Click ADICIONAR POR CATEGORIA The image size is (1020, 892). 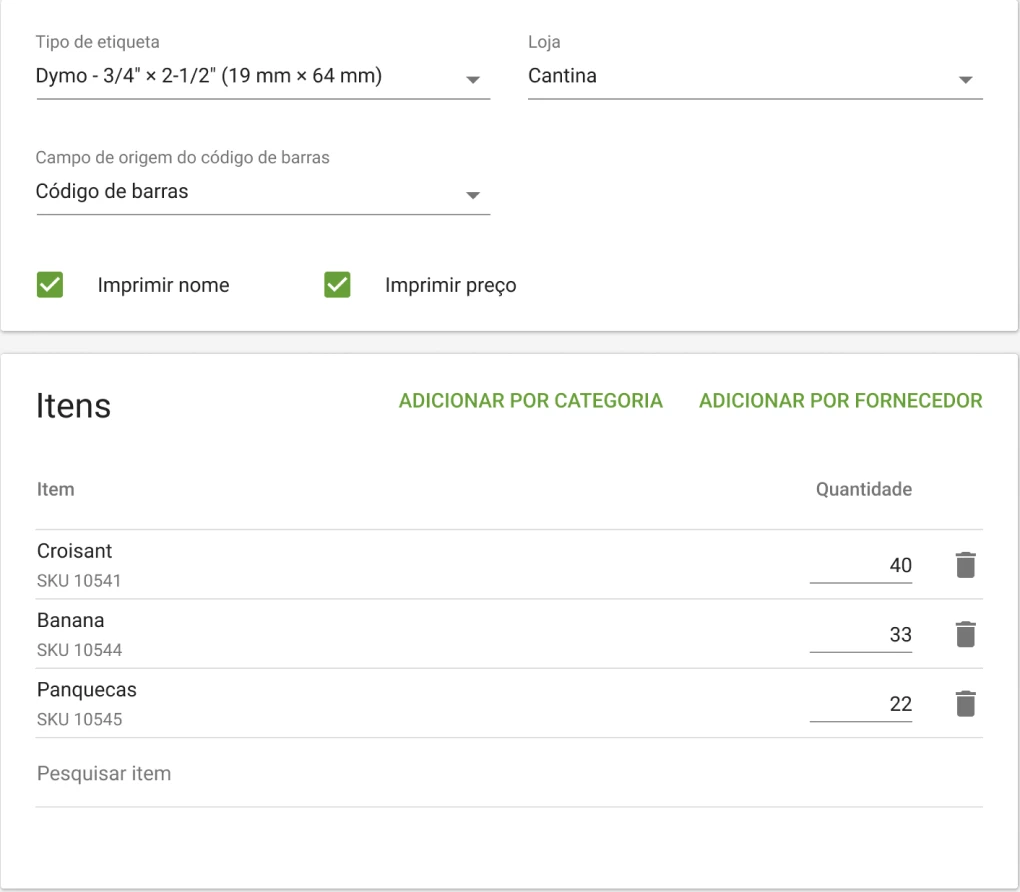pyautogui.click(x=530, y=401)
